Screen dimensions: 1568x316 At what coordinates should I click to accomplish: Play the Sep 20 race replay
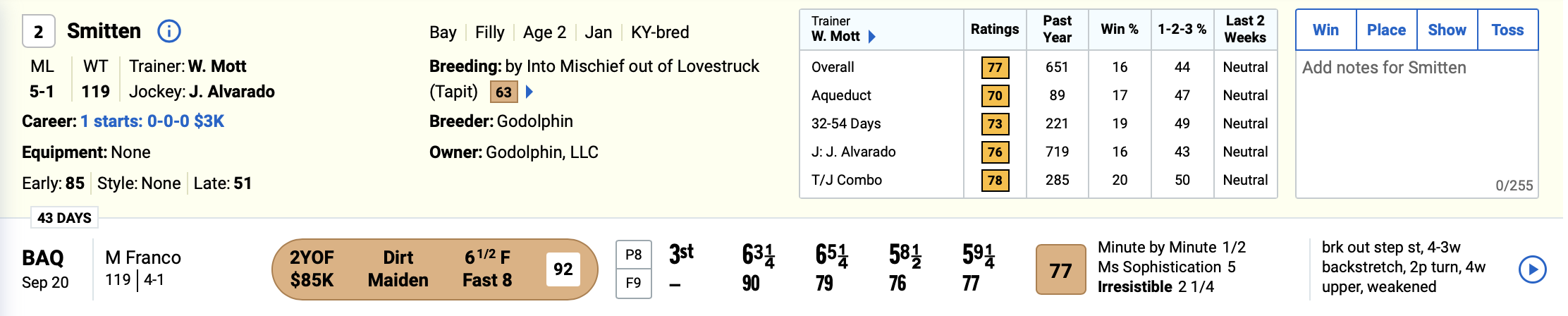(x=1532, y=269)
